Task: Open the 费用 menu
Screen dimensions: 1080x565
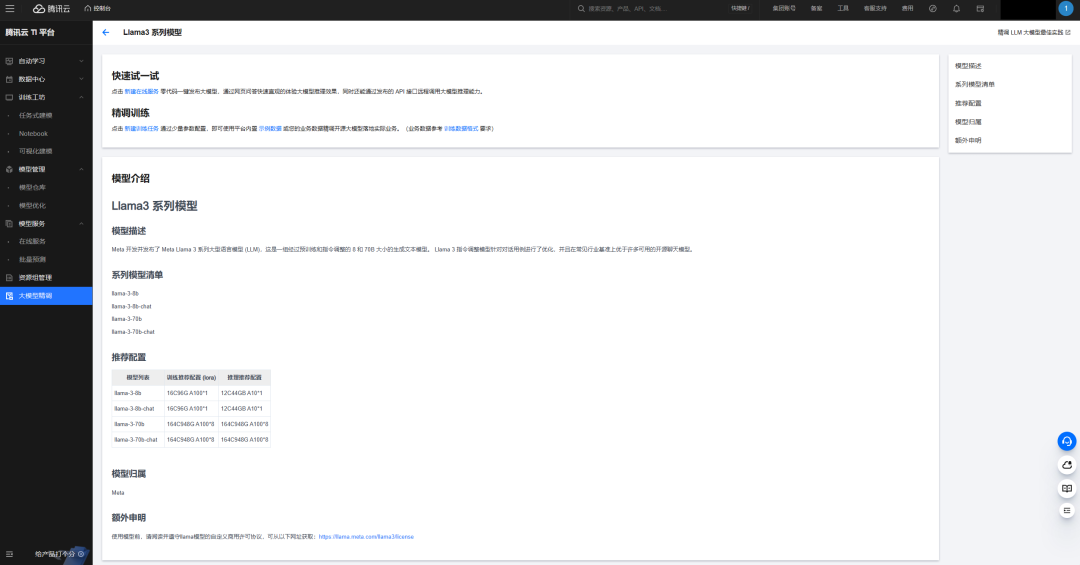Action: click(x=908, y=8)
